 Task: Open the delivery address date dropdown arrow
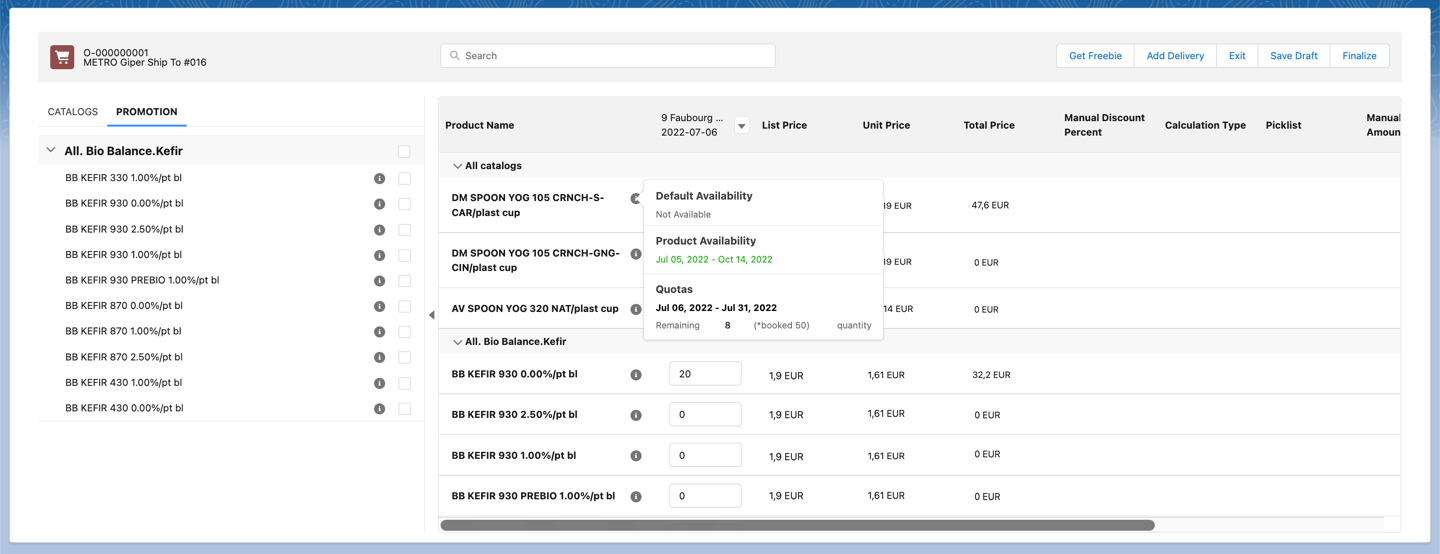tap(741, 126)
